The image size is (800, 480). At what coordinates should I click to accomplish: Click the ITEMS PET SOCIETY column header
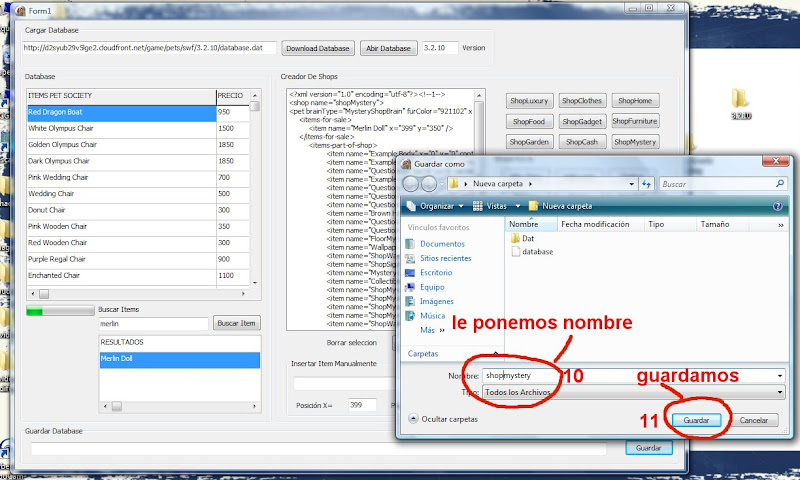[121, 96]
